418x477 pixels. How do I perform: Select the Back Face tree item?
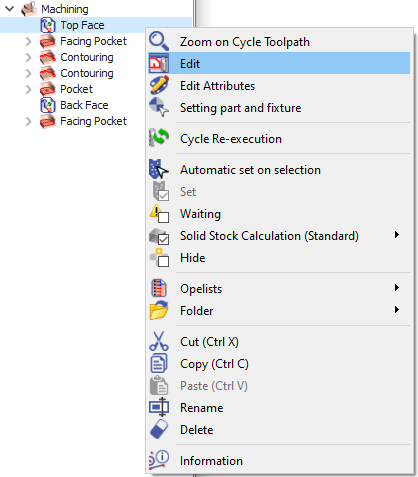[x=84, y=105]
